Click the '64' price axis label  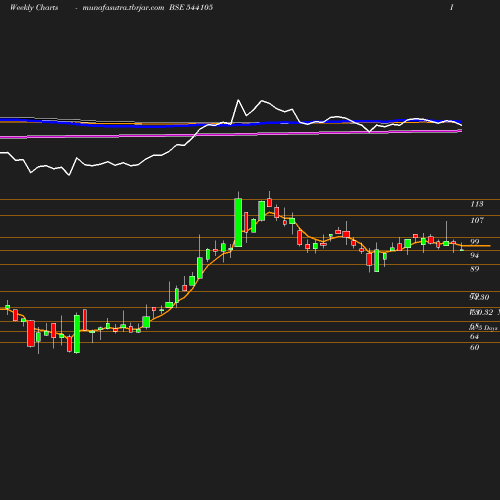click(474, 336)
